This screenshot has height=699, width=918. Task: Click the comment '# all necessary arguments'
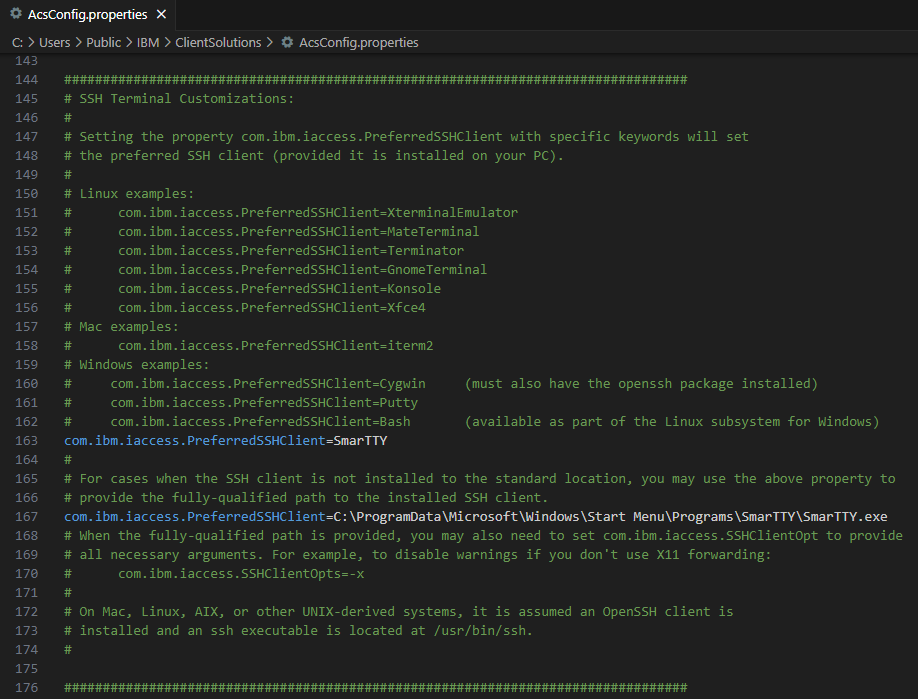tap(418, 554)
